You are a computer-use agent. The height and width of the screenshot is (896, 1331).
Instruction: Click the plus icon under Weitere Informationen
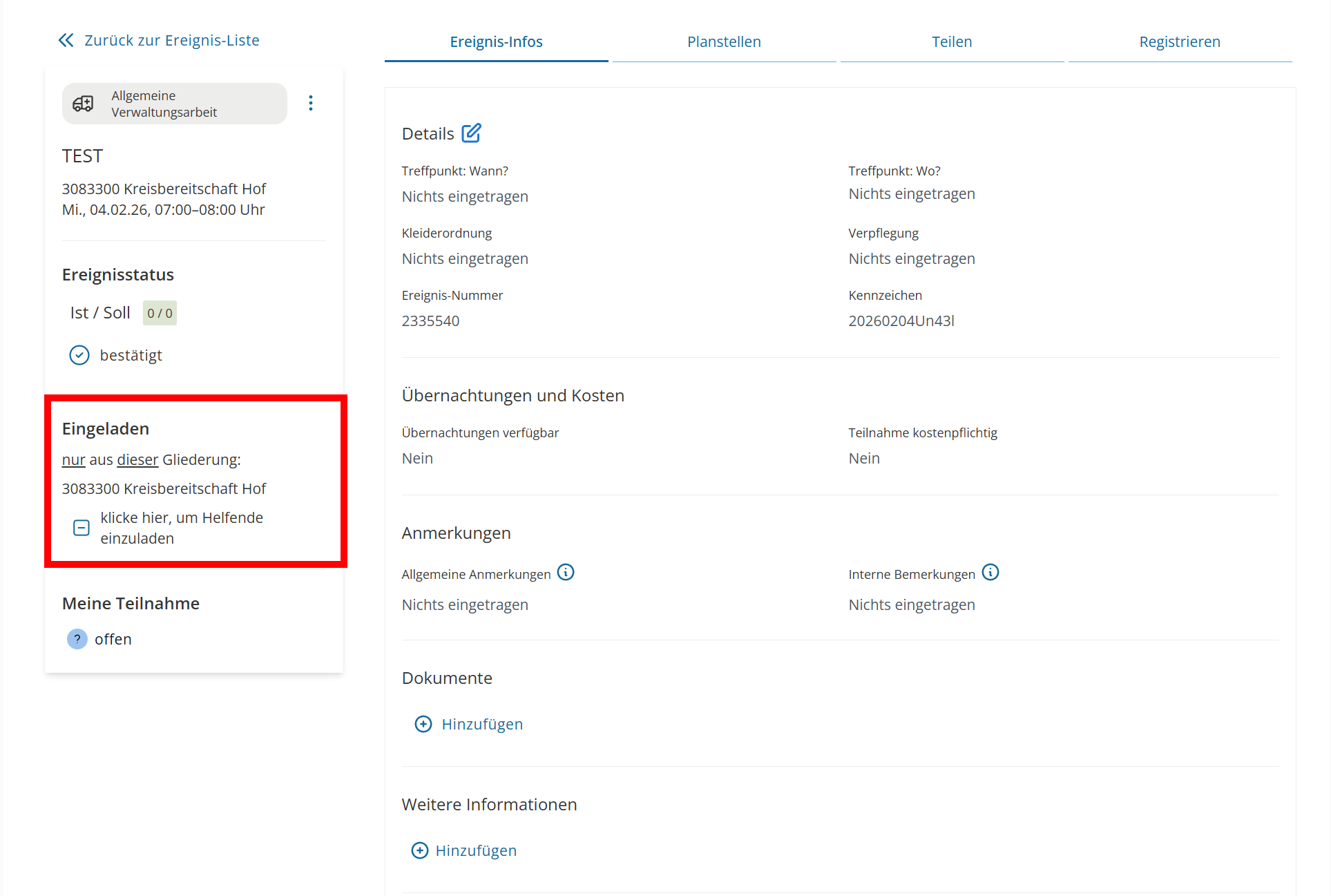420,850
